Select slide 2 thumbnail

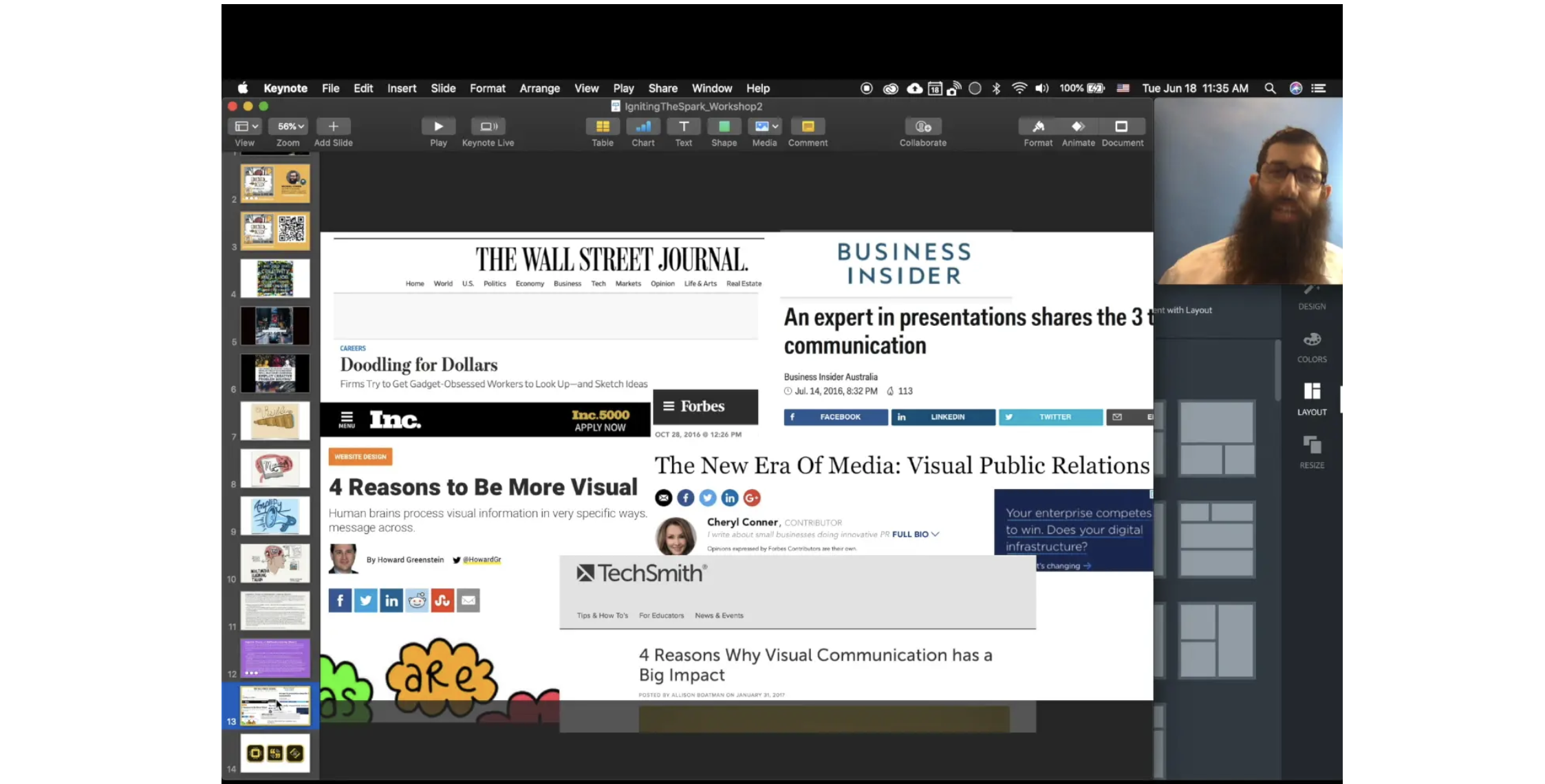coord(275,183)
